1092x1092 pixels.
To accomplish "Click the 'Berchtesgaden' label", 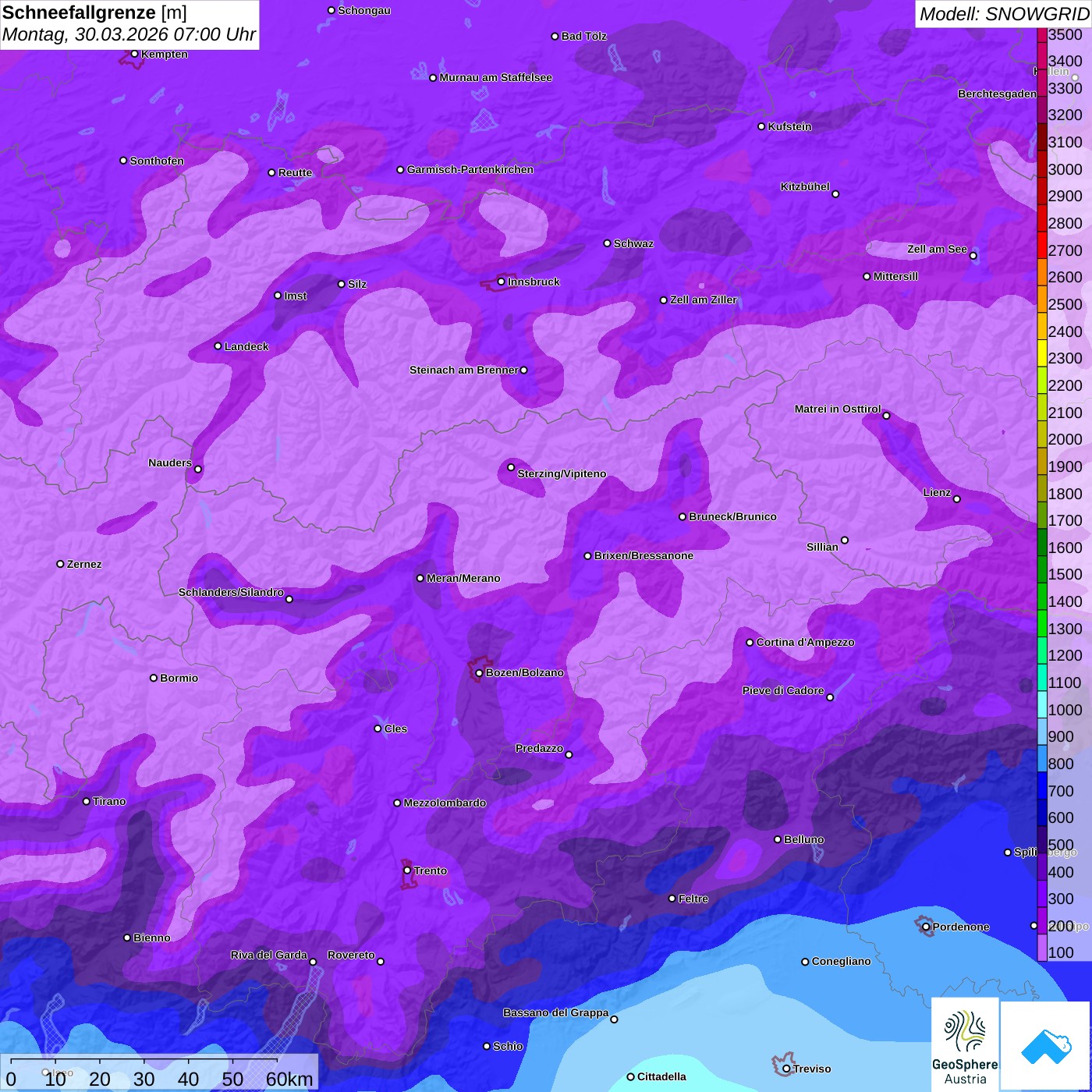I will pyautogui.click(x=997, y=94).
